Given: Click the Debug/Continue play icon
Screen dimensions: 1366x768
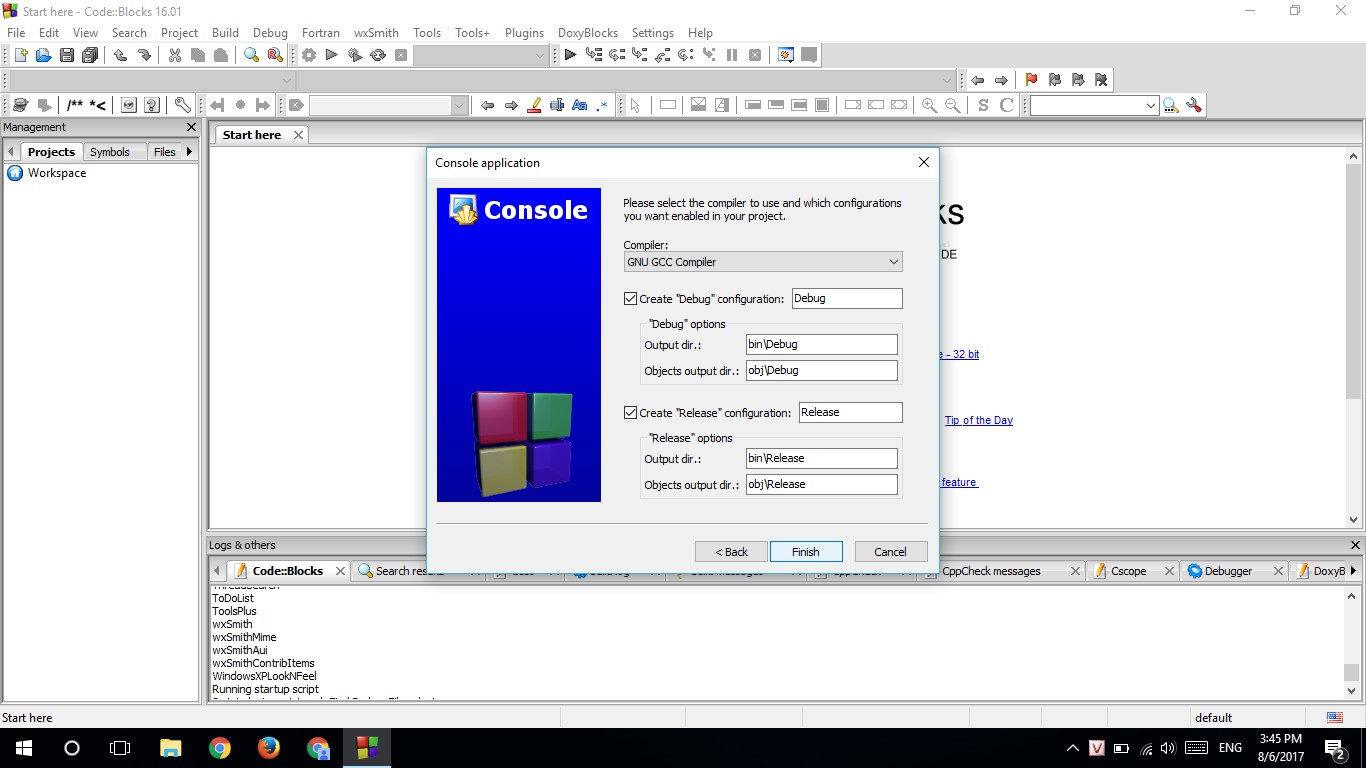Looking at the screenshot, I should tap(570, 55).
